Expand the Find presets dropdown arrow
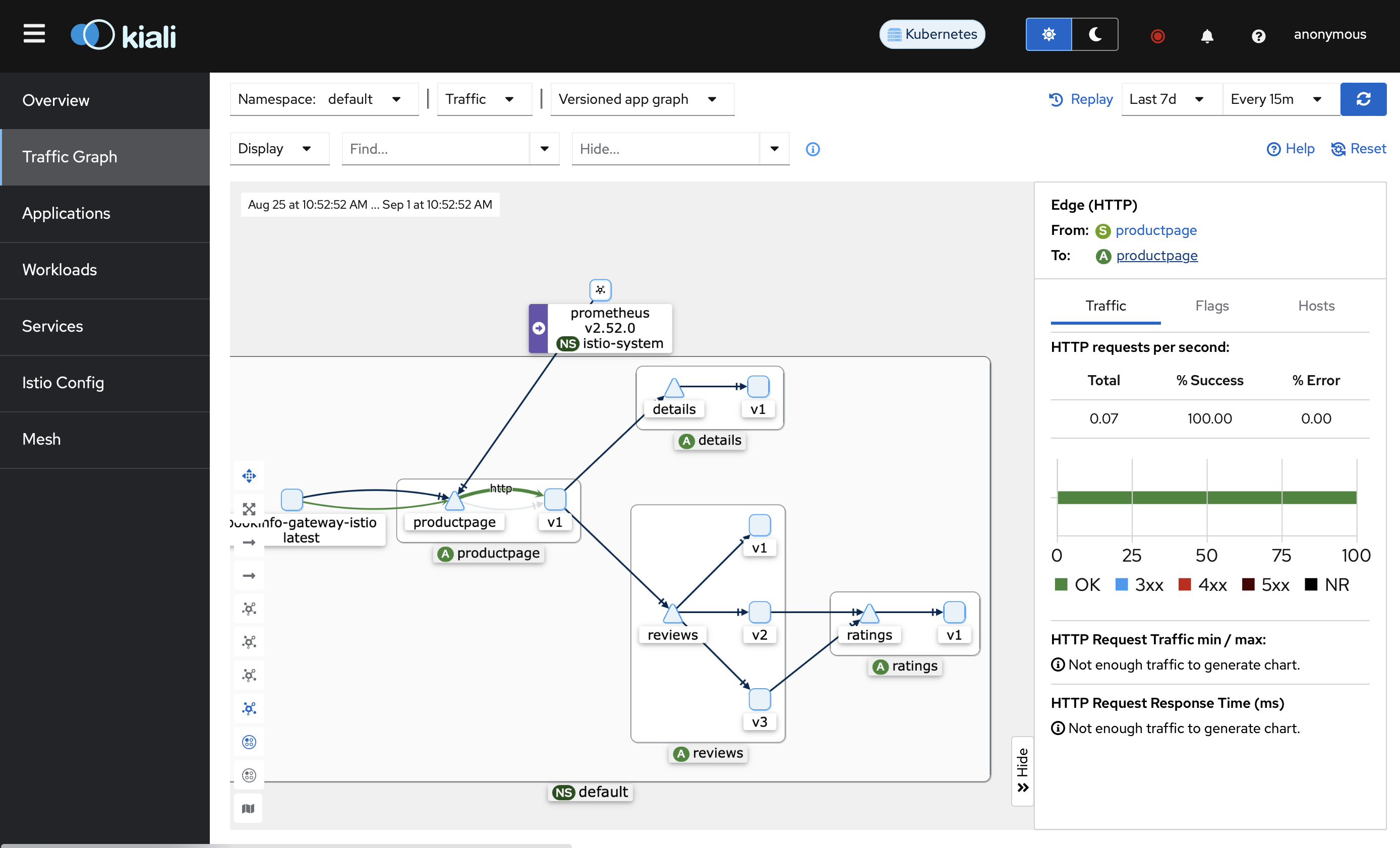The height and width of the screenshot is (848, 1400). tap(544, 149)
